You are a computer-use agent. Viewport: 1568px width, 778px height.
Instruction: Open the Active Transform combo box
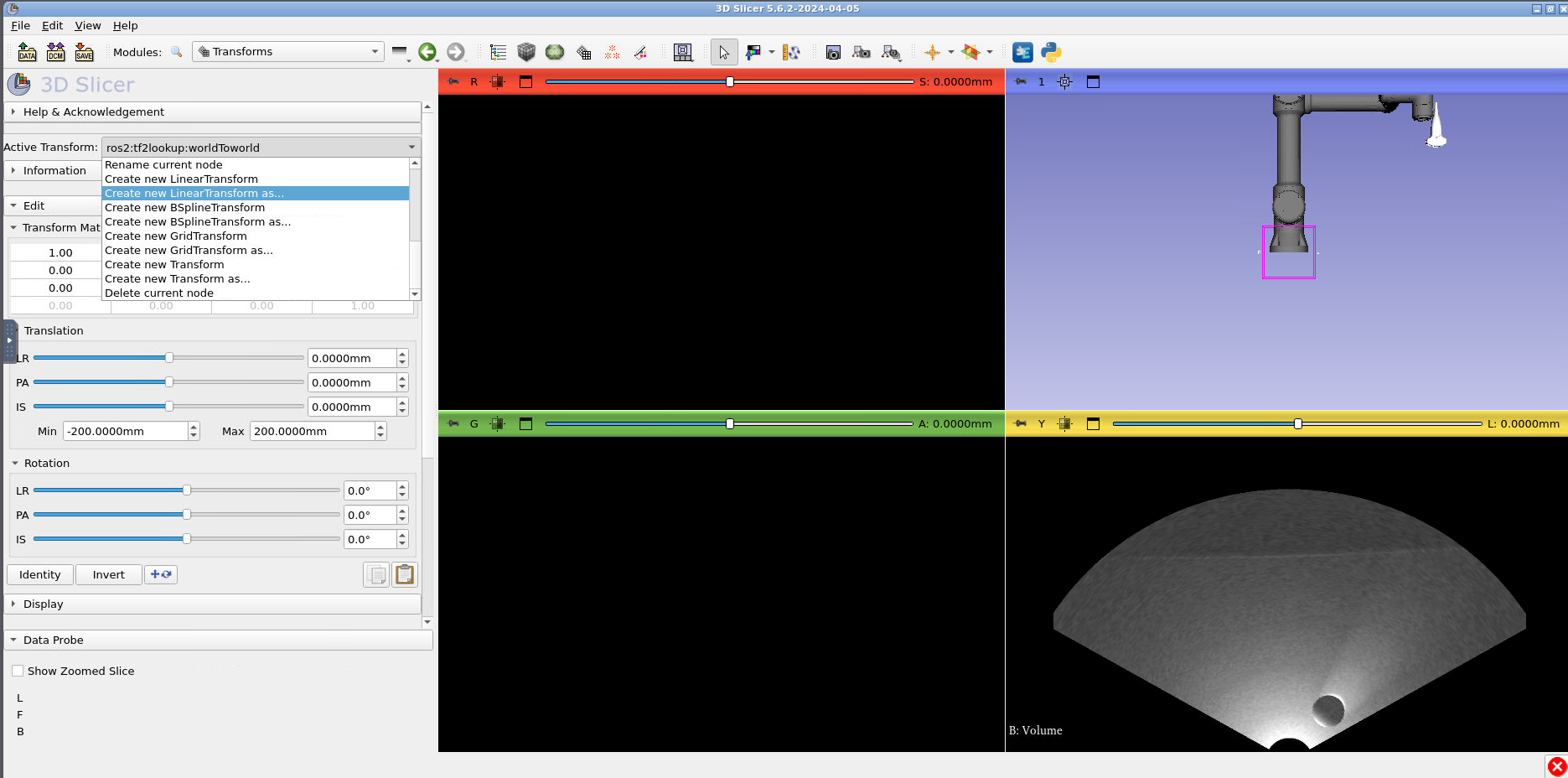(x=261, y=148)
